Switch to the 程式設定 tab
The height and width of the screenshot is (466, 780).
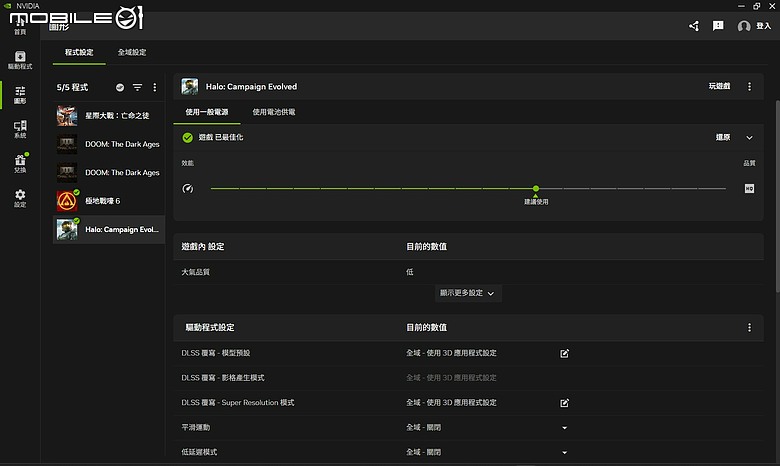(x=79, y=52)
